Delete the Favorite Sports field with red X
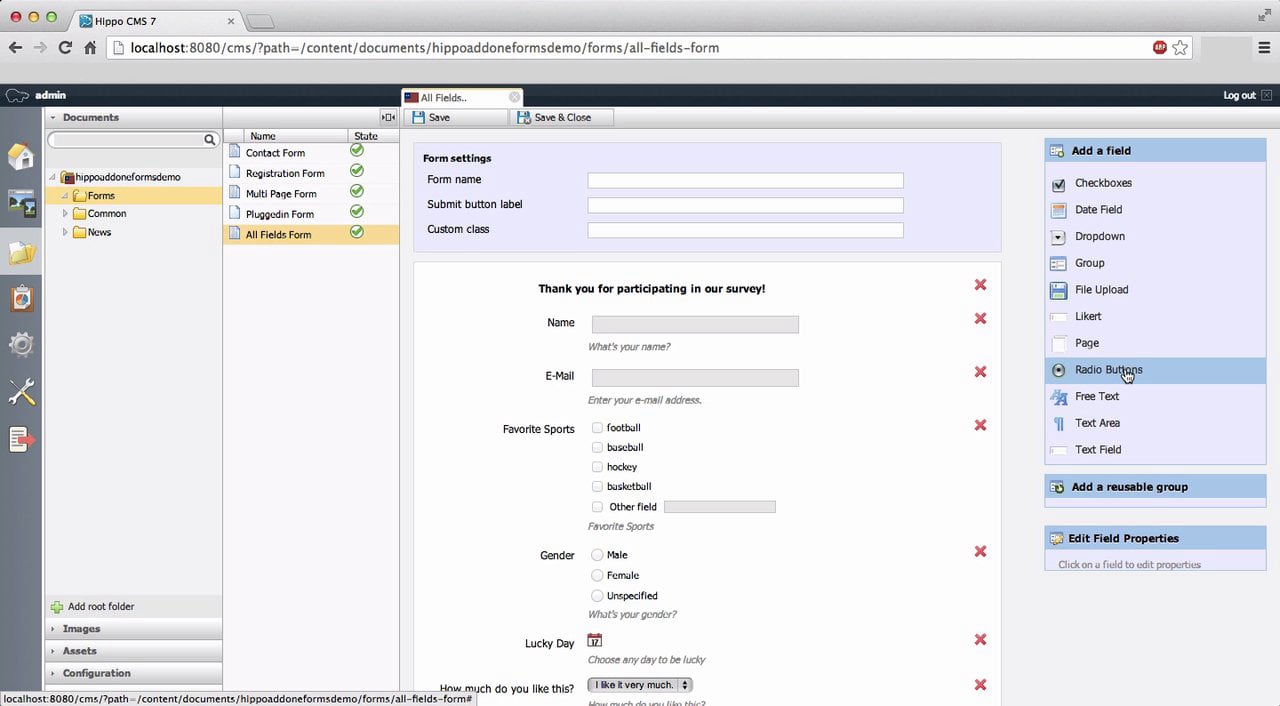The image size is (1280, 706). 980,425
